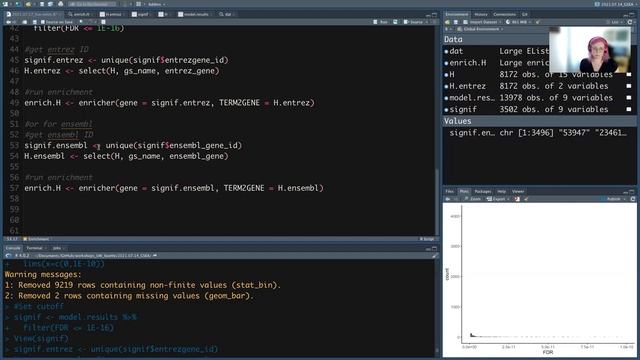This screenshot has width=640, height=360.
Task: View model.results table via grid icon
Action: (629, 98)
